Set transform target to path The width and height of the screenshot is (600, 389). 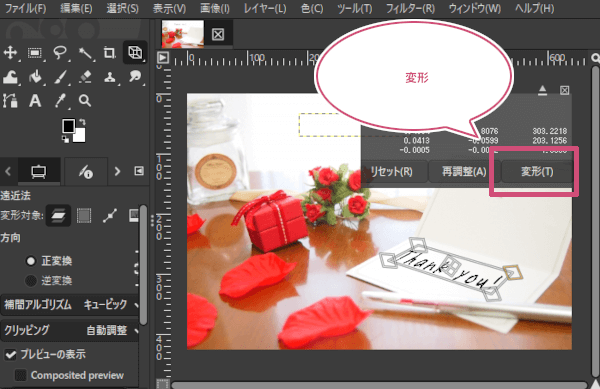[x=110, y=216]
